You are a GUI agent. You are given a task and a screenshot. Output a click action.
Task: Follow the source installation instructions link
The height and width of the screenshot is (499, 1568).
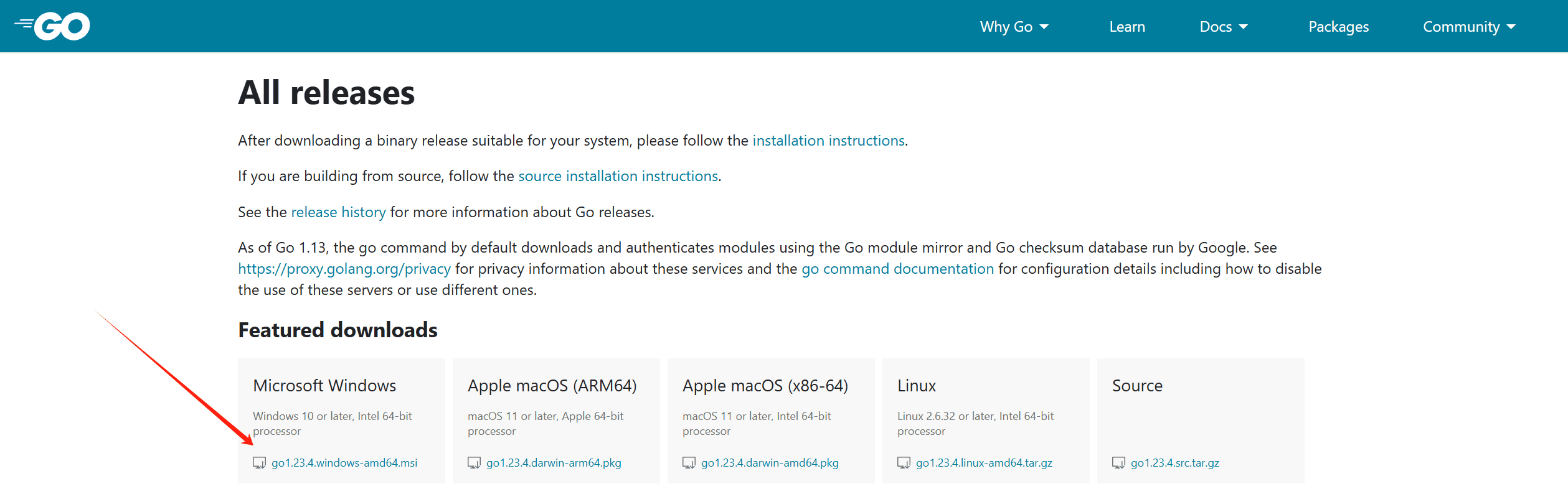(x=618, y=176)
